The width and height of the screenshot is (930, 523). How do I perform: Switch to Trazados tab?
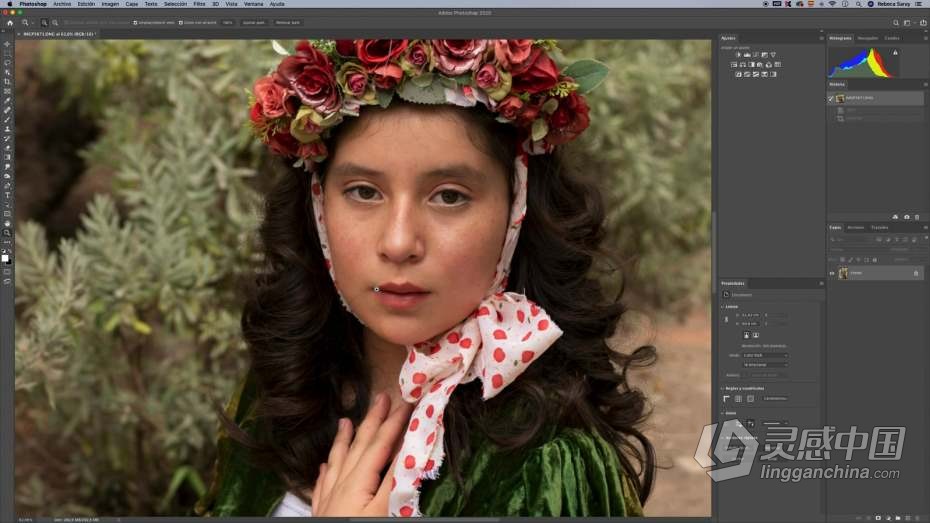[x=880, y=228]
